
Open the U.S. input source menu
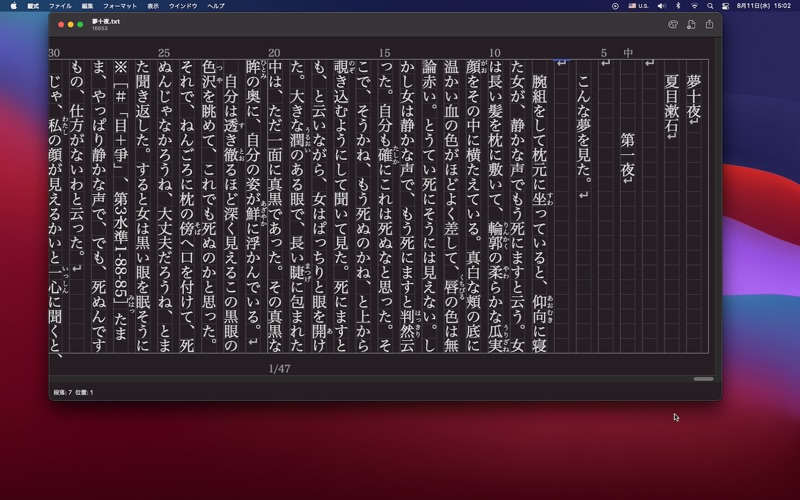pos(638,6)
